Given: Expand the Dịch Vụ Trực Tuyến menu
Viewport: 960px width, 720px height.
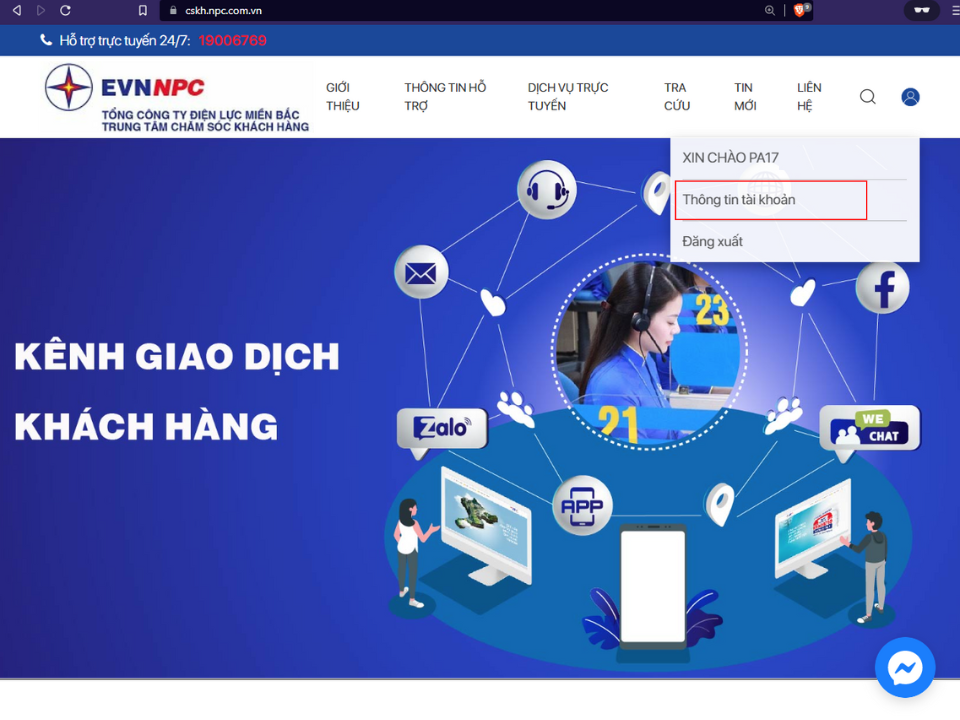Looking at the screenshot, I should tap(568, 97).
